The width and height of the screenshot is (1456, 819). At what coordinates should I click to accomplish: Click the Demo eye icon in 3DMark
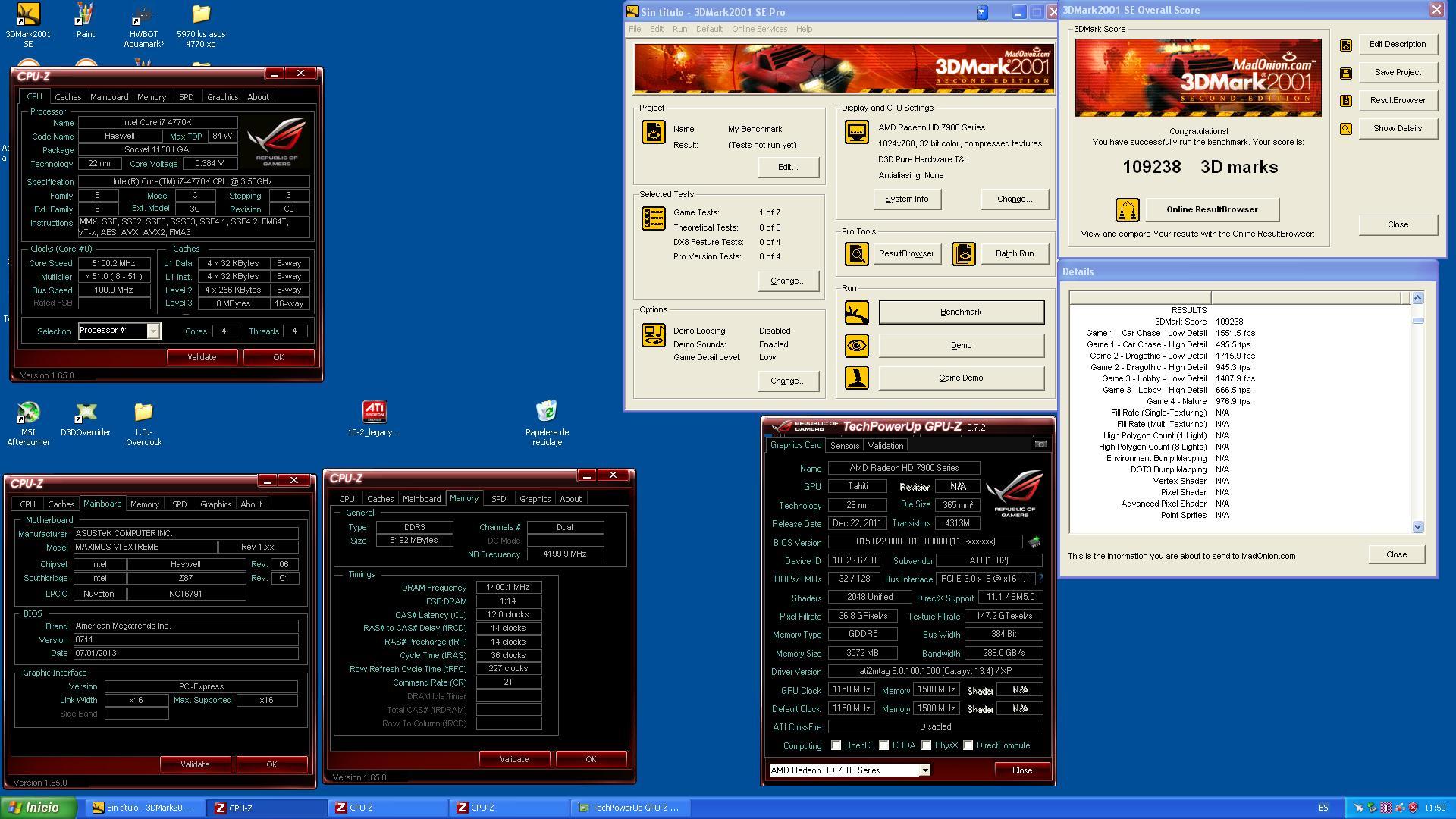[857, 345]
